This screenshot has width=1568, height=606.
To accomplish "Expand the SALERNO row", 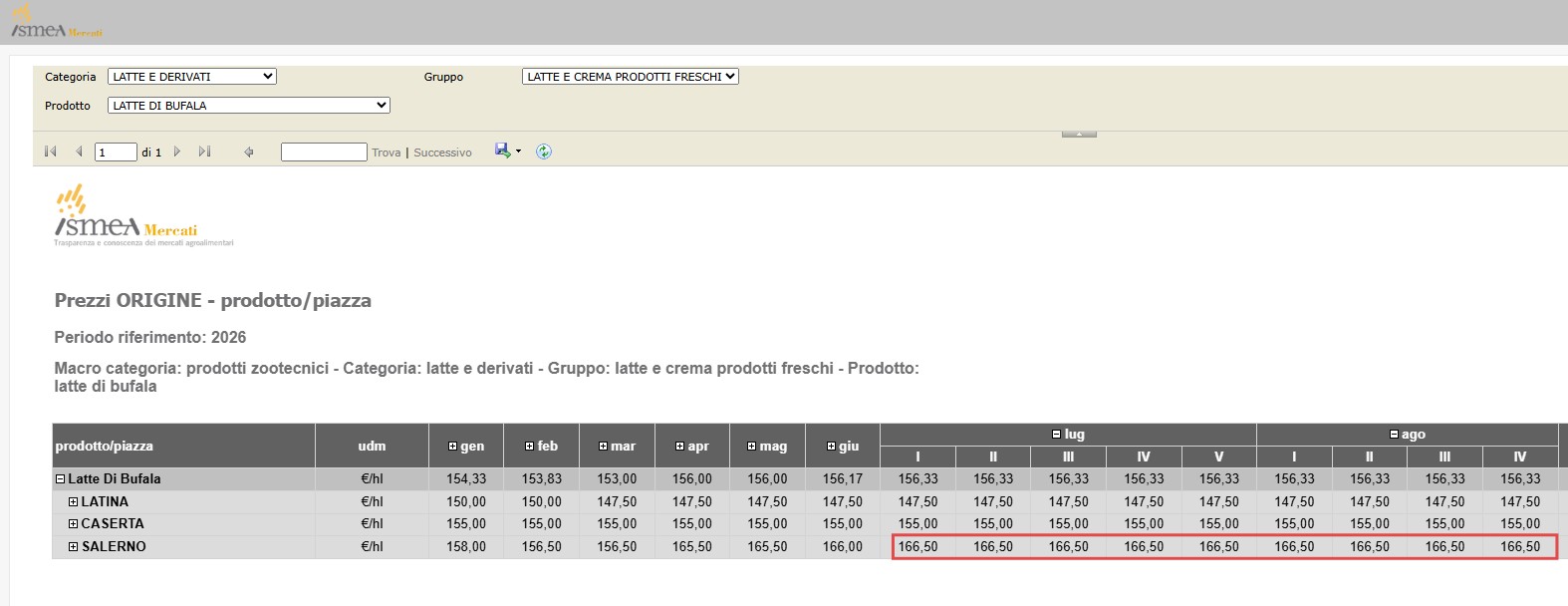I will [x=73, y=547].
